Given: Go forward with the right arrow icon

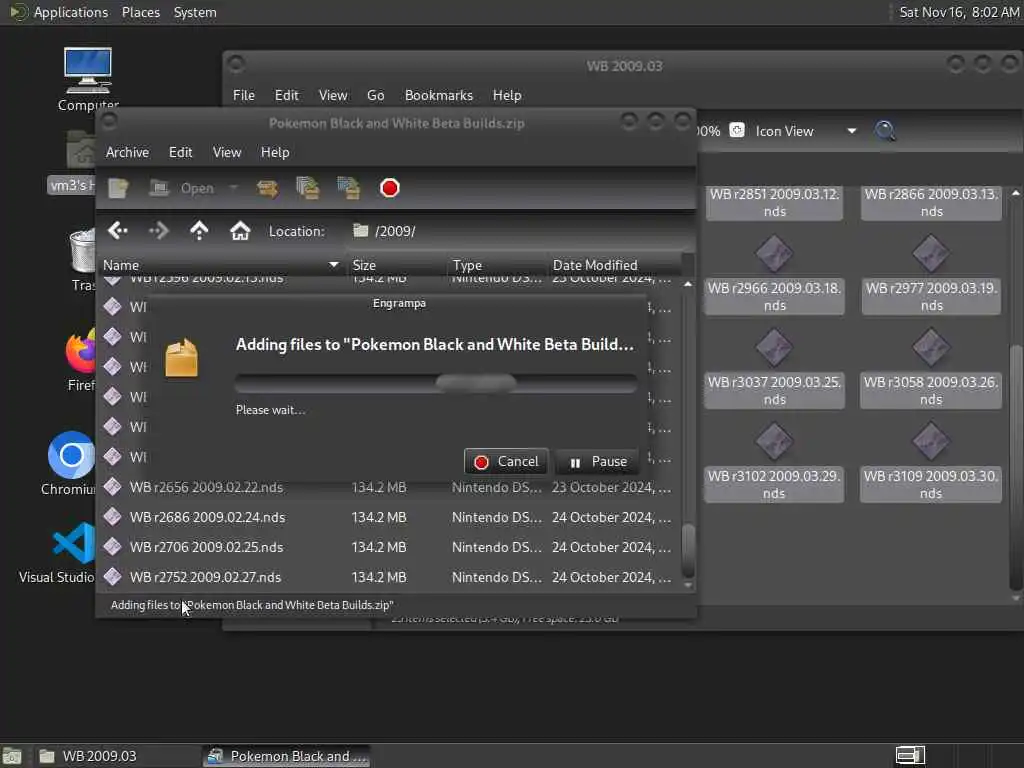Looking at the screenshot, I should click(159, 231).
